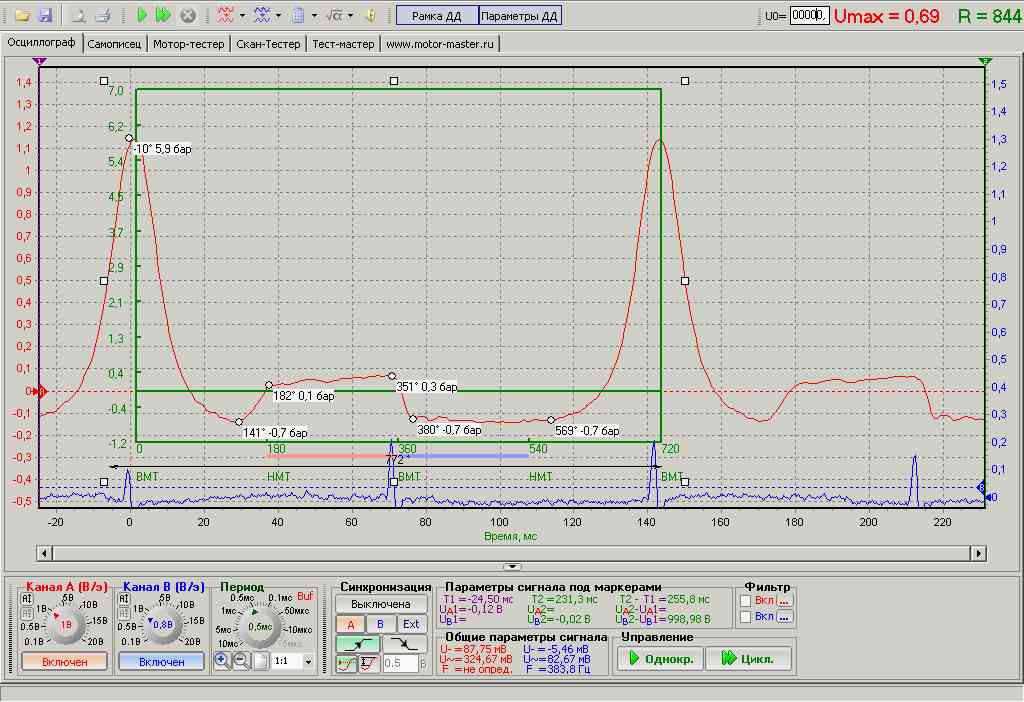Click the save floppy disk icon
This screenshot has width=1024, height=702.
pos(44,16)
